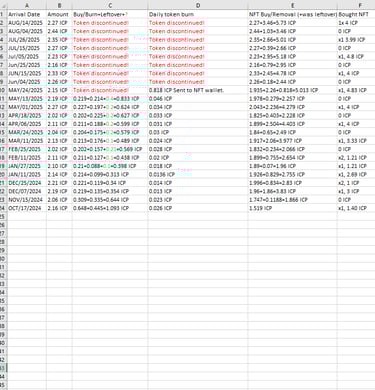
Task: Click the '0.818 ICP Sent to NFT wallet.' cell
Action: point(198,90)
